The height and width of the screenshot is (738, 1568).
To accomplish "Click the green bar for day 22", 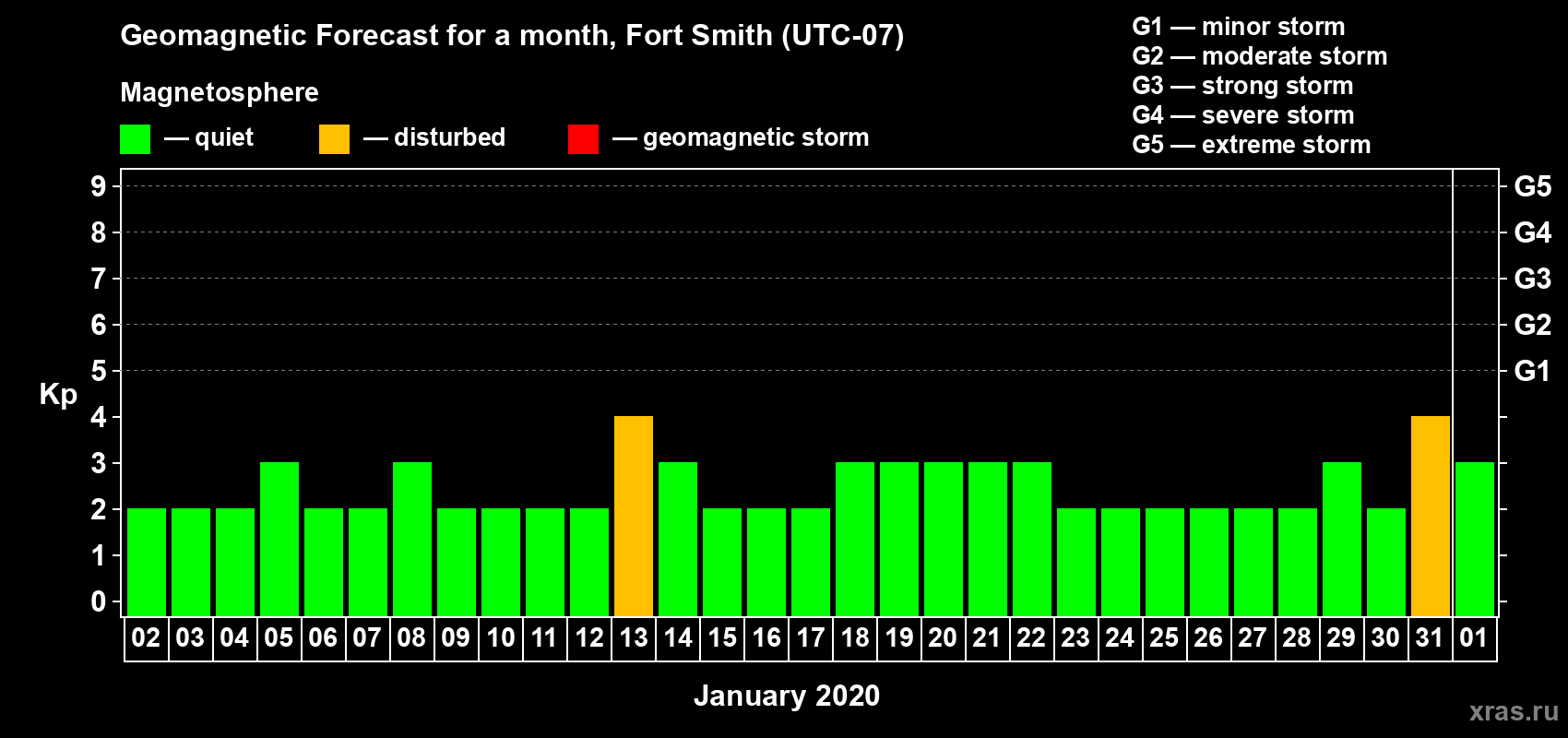I will [x=1032, y=539].
